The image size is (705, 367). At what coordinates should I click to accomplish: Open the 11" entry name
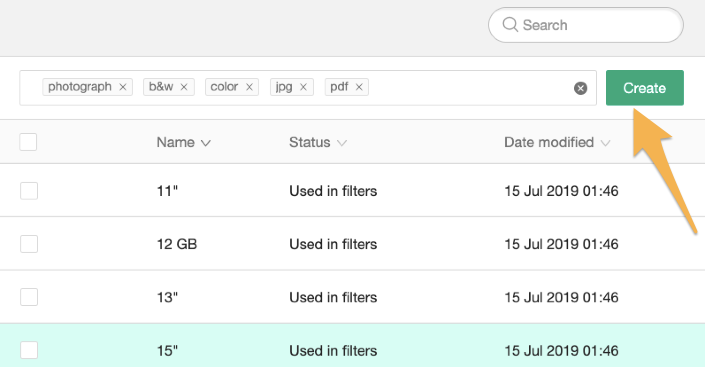pyautogui.click(x=167, y=191)
